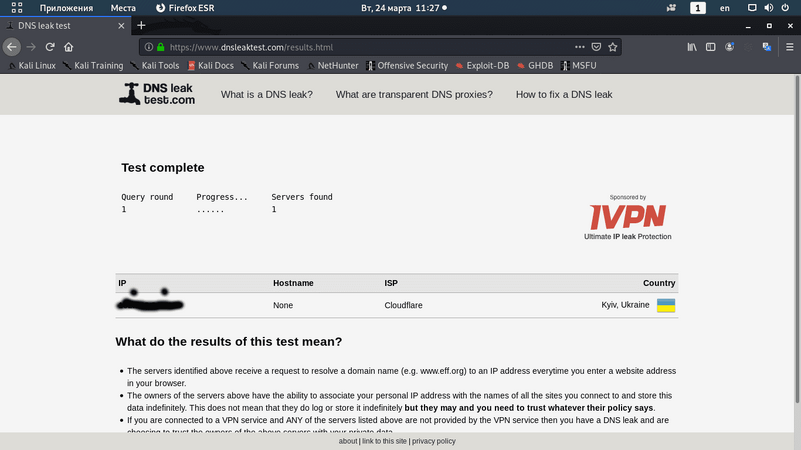Open Kali Training bookmark
The height and width of the screenshot is (450, 801).
pos(93,65)
